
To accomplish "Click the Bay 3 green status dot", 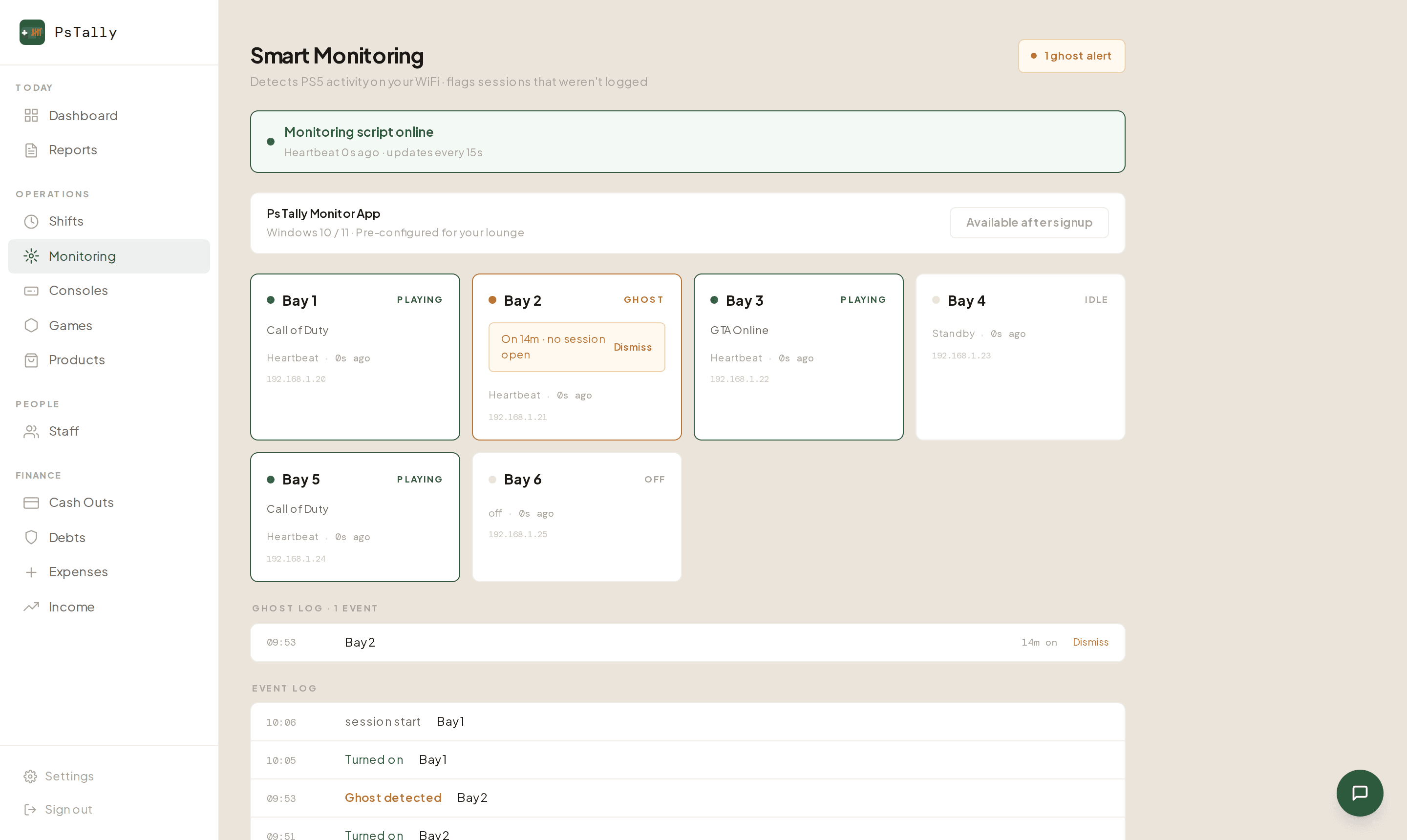I will click(715, 300).
